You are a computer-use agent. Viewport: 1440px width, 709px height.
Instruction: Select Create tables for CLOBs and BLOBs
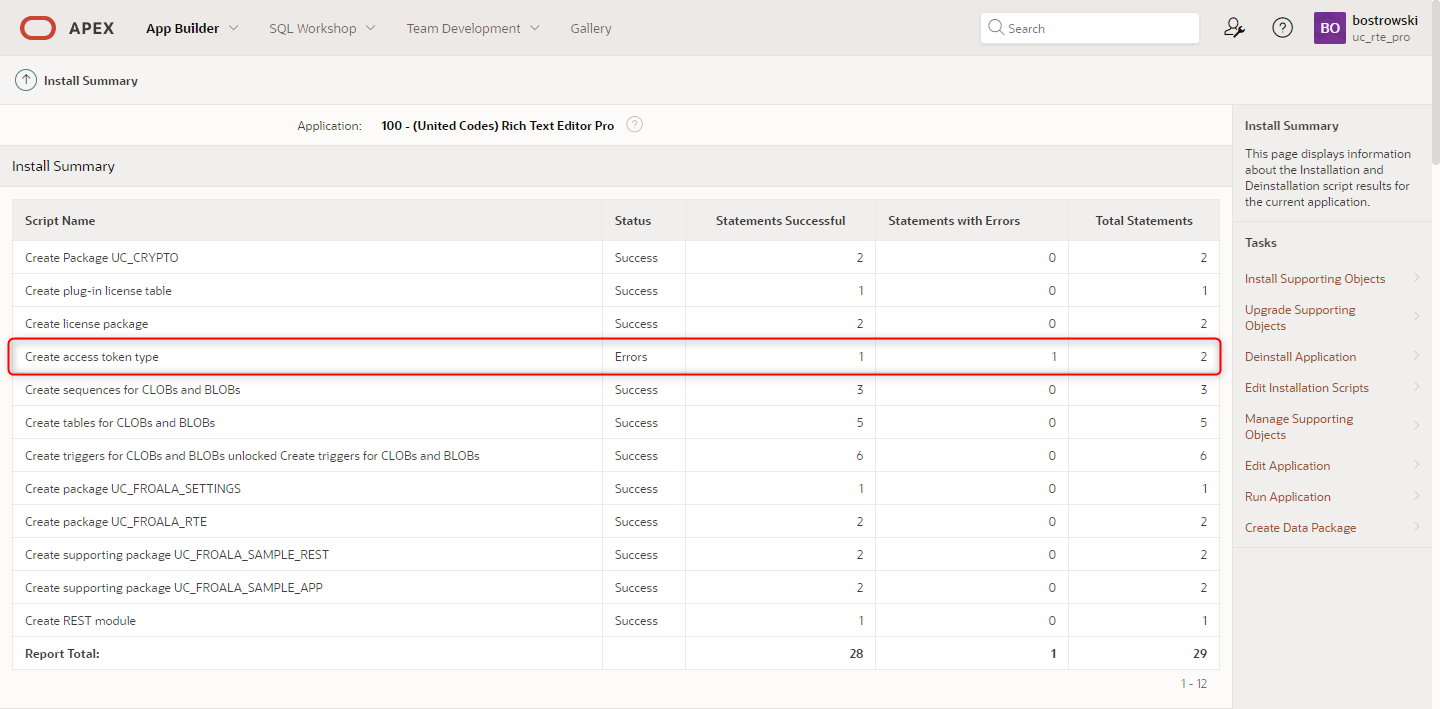pyautogui.click(x=120, y=423)
